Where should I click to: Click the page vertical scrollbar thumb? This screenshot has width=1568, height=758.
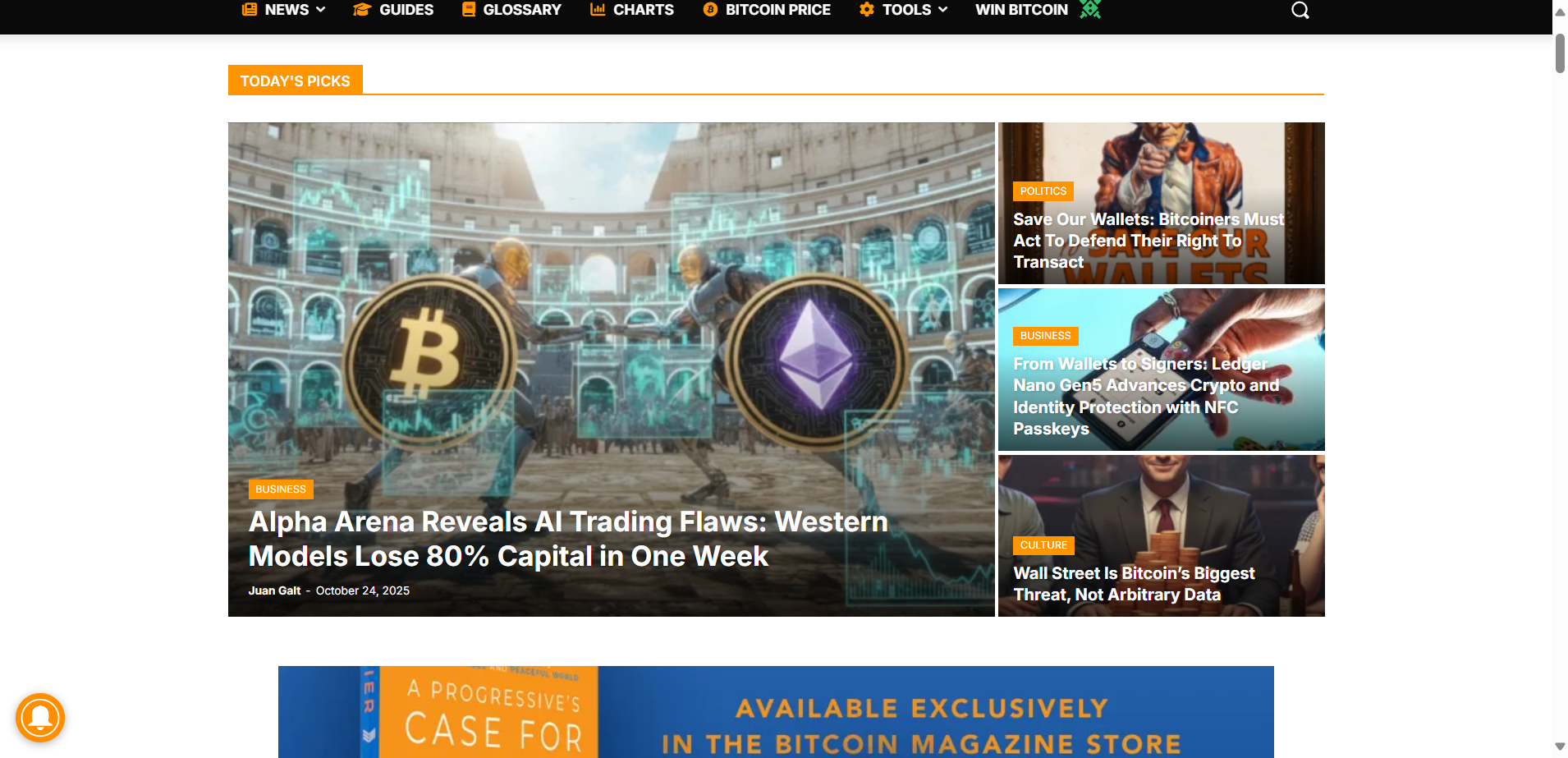[x=1560, y=53]
